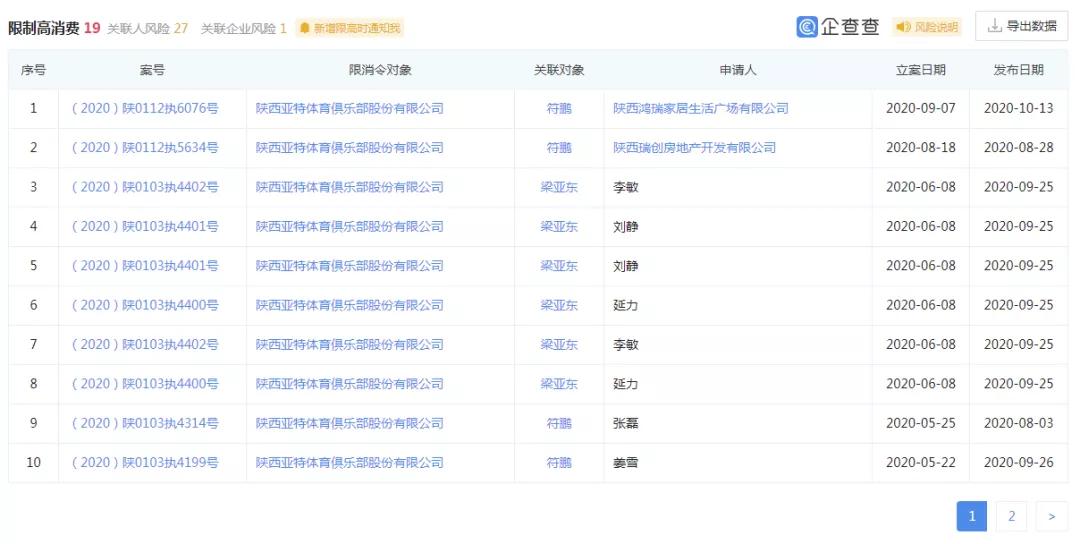Image resolution: width=1080 pixels, height=544 pixels.
Task: Select applicant 姜雪 in row 10
Action: (626, 462)
